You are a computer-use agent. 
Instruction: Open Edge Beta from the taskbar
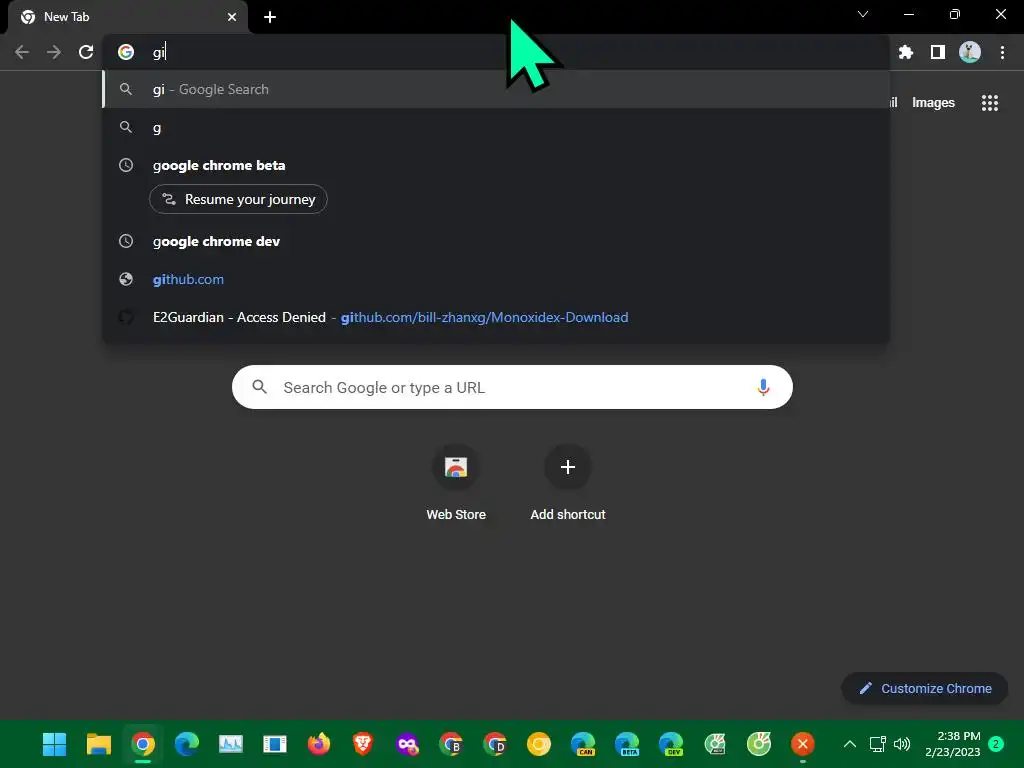(x=627, y=744)
